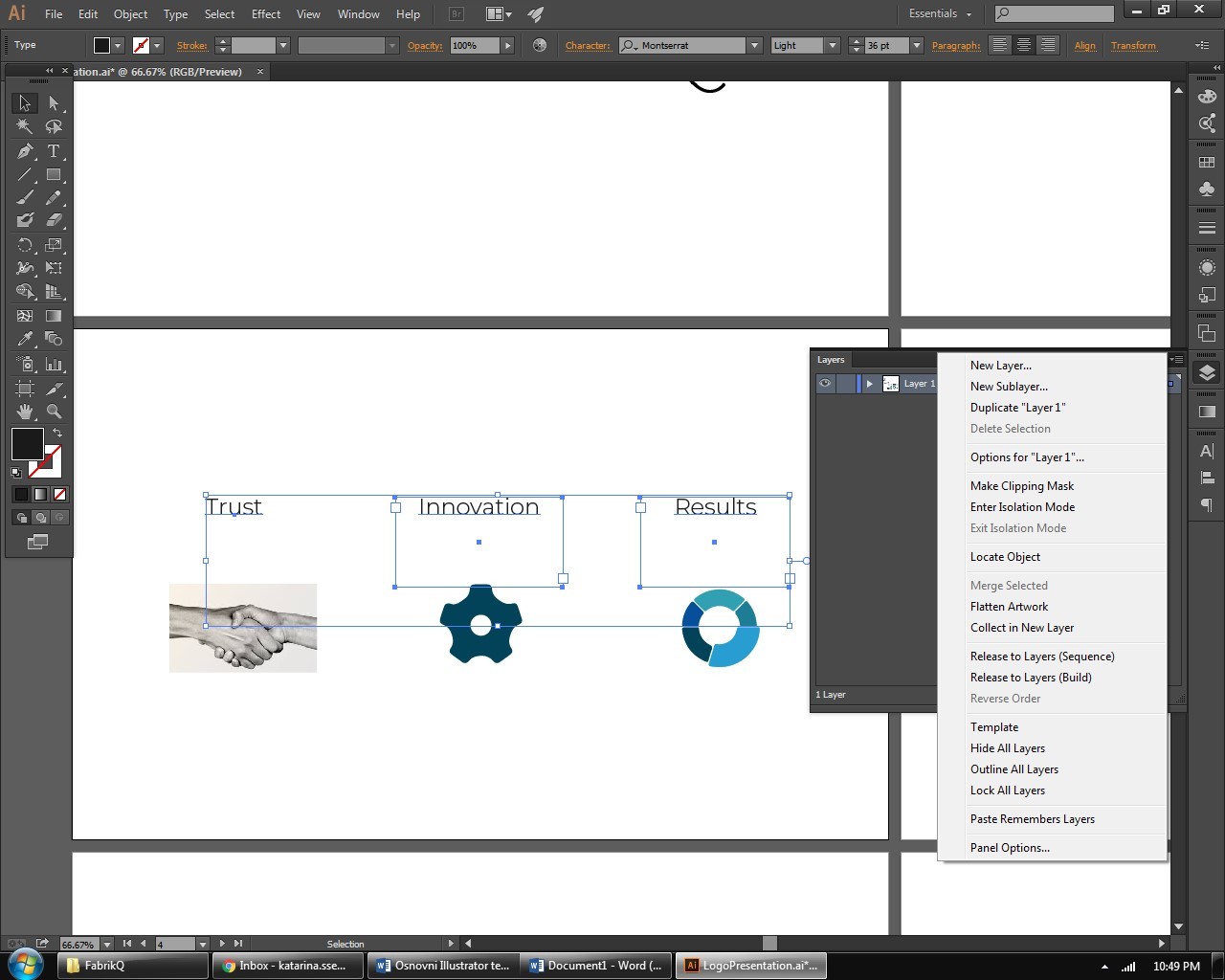Select the Pen tool

tap(25, 151)
